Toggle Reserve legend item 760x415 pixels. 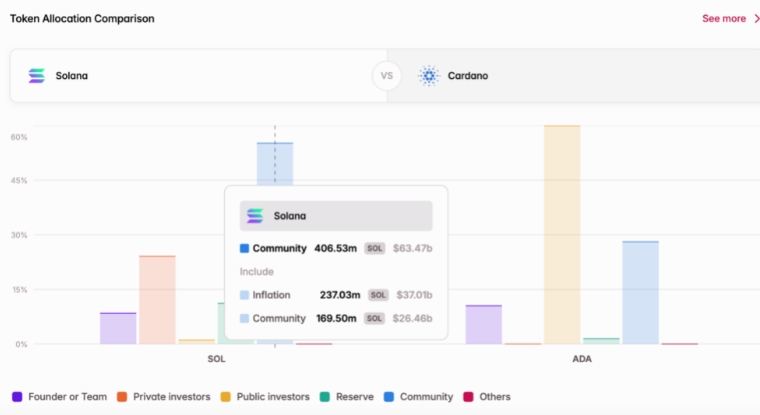point(347,397)
